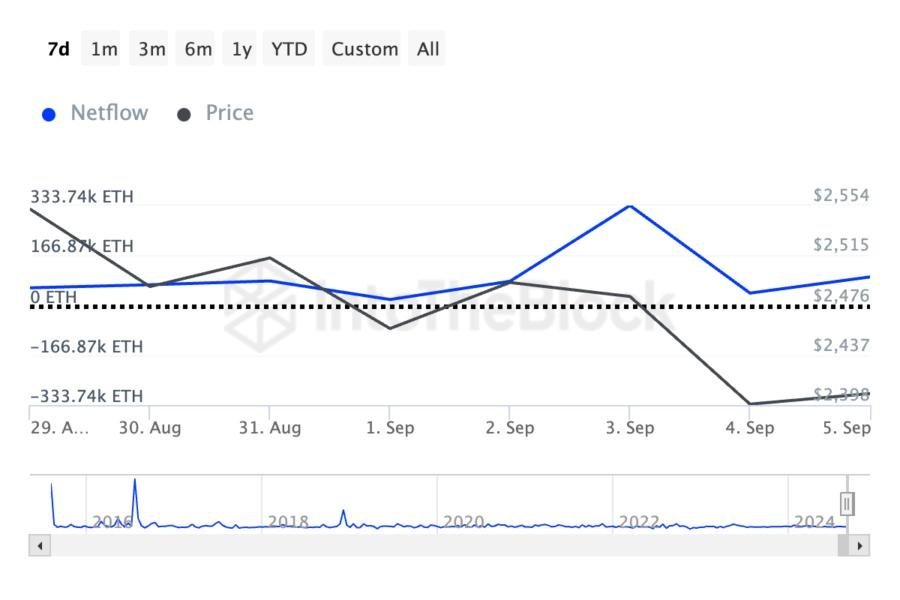Viewport: 900px width, 600px height.
Task: Click the Price low point on 4. Sep
Action: [x=749, y=404]
